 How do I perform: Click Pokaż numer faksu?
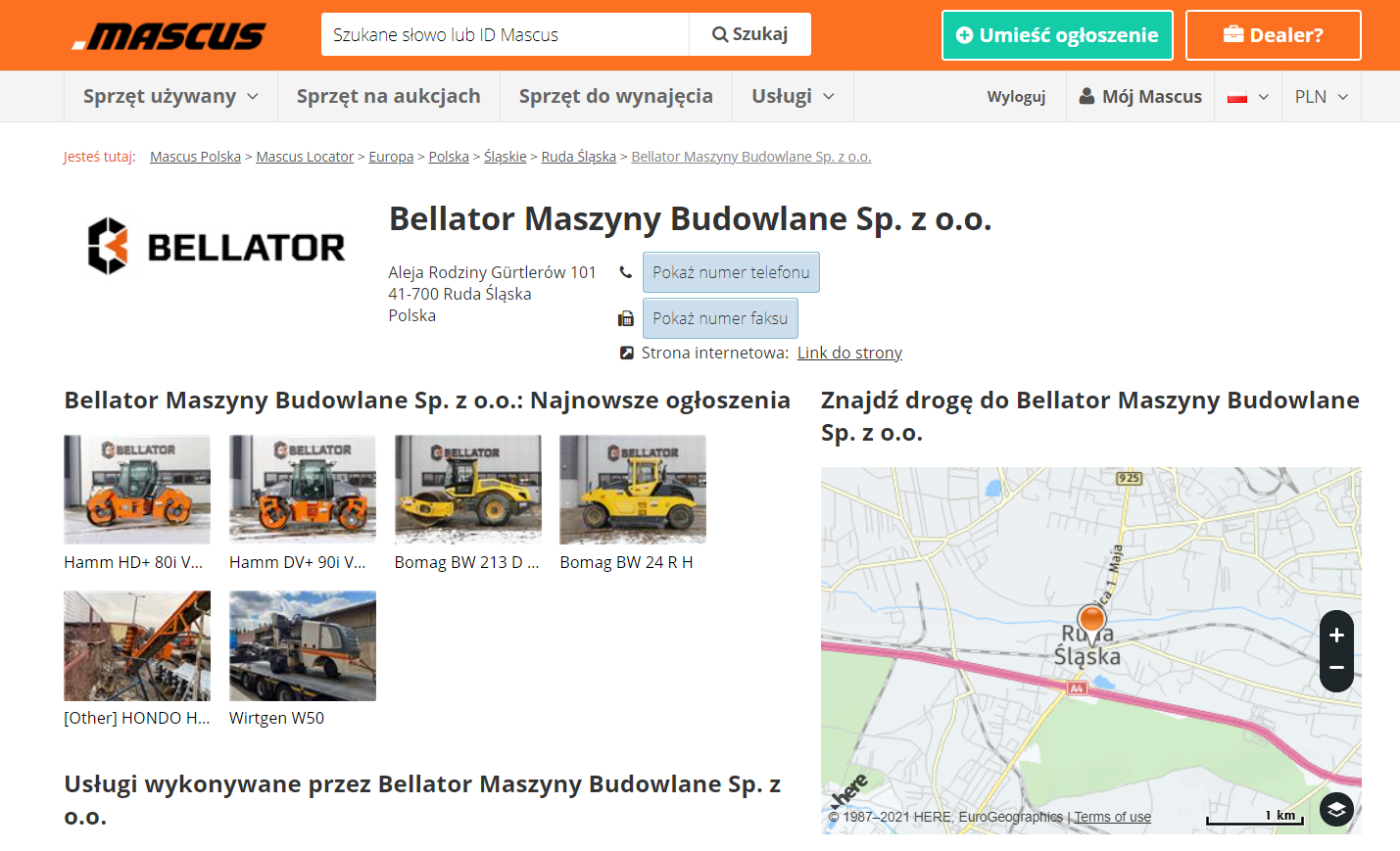720,318
